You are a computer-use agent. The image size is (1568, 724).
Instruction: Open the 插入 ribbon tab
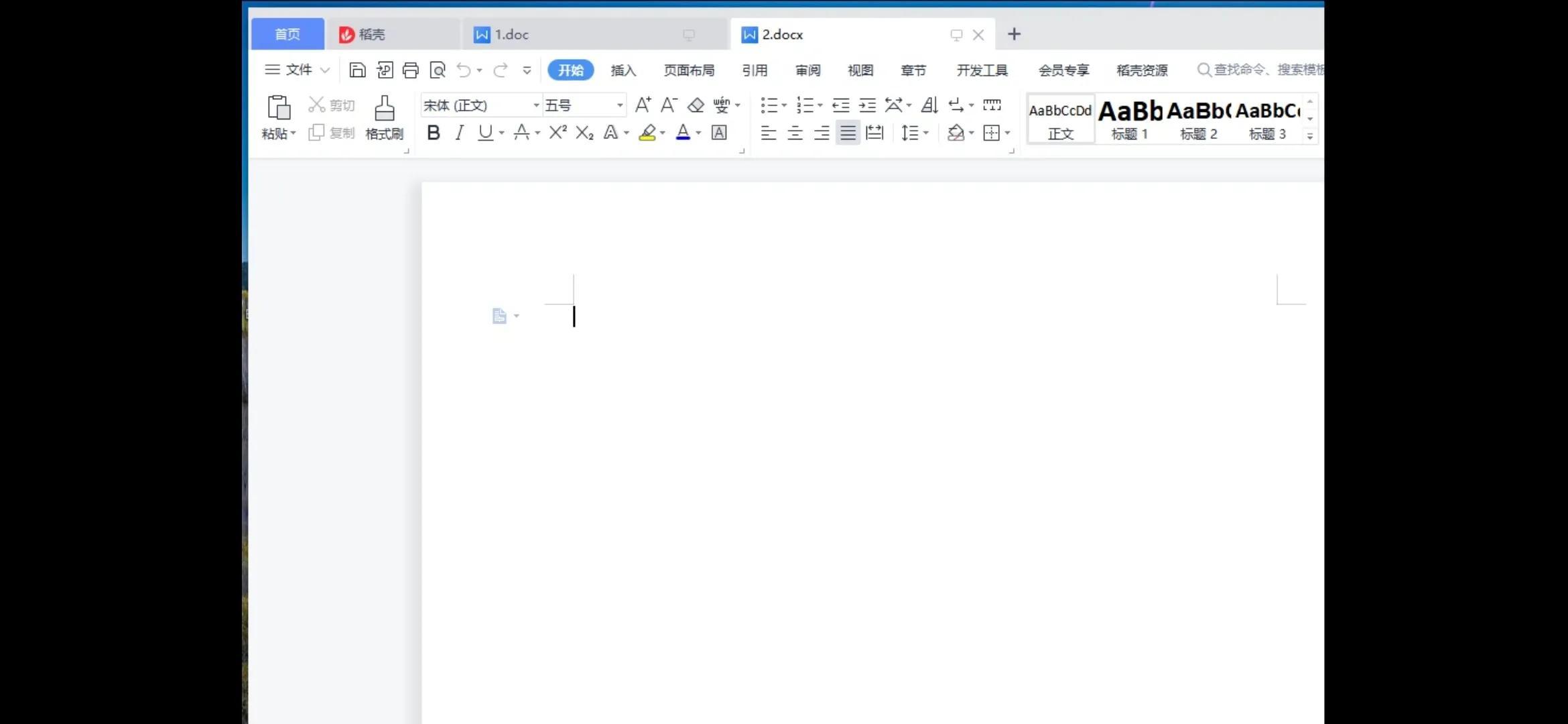(x=623, y=70)
